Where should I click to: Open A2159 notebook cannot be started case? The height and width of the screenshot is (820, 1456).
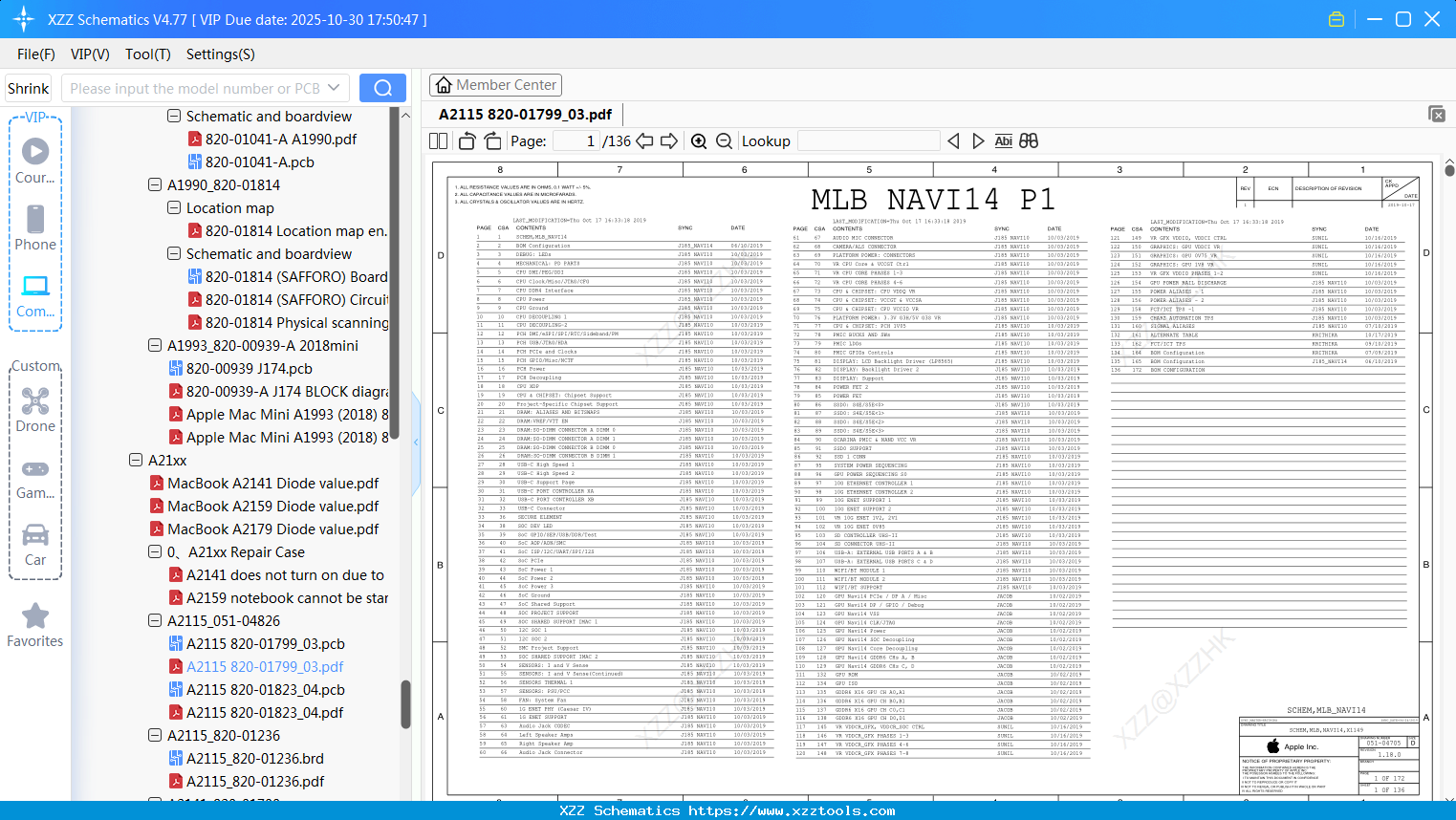point(278,598)
